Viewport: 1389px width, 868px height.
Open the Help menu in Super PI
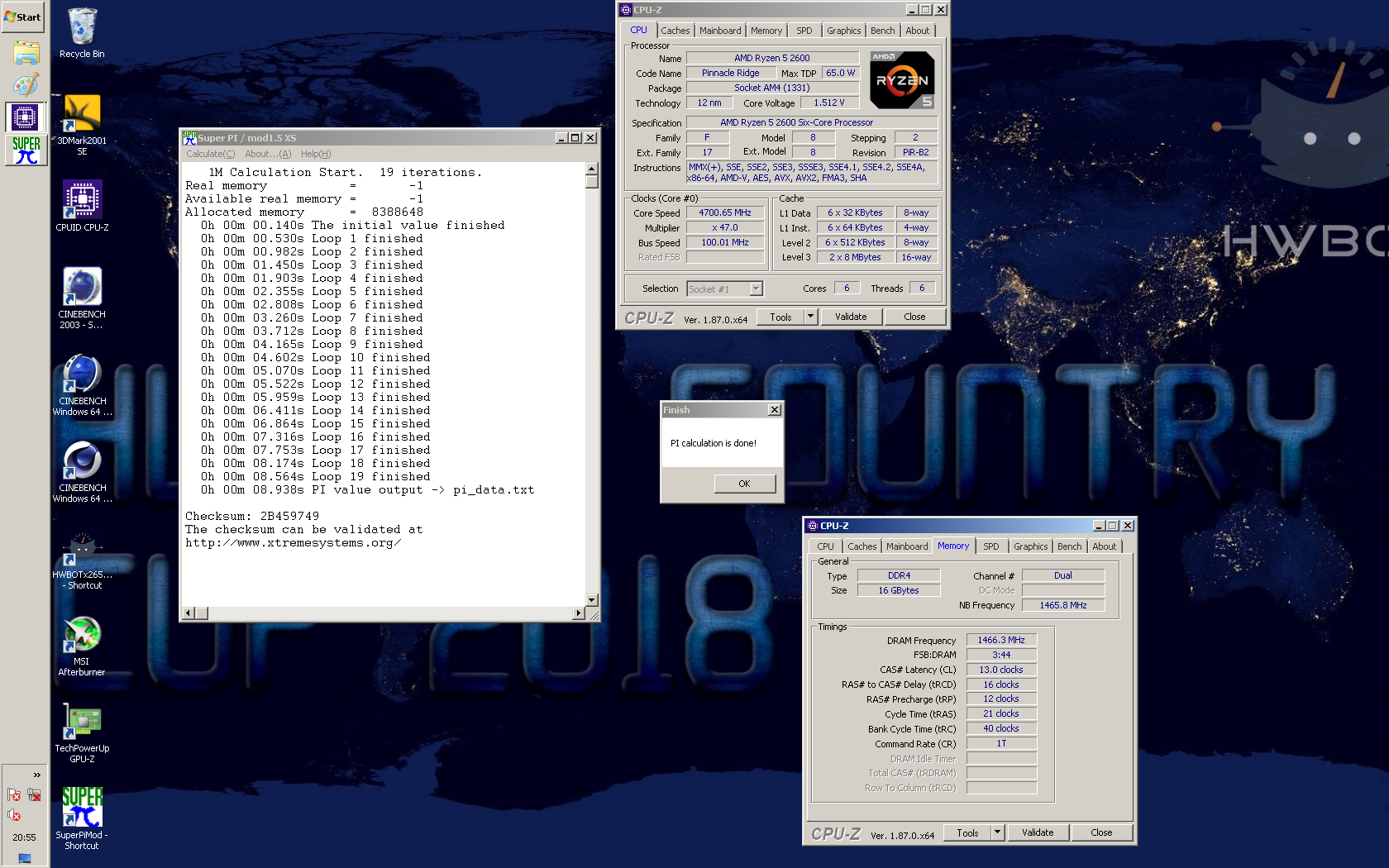(x=316, y=154)
